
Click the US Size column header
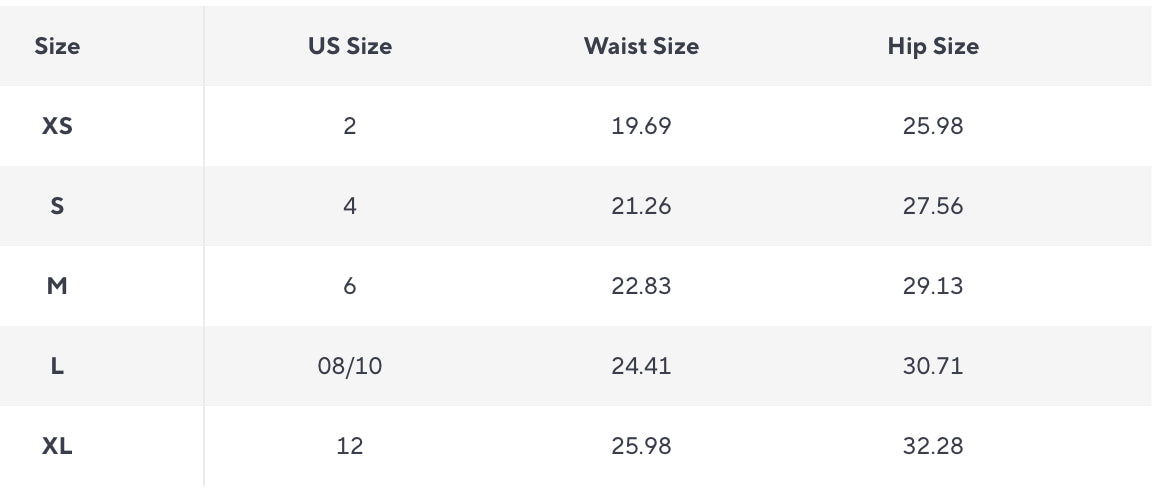349,46
